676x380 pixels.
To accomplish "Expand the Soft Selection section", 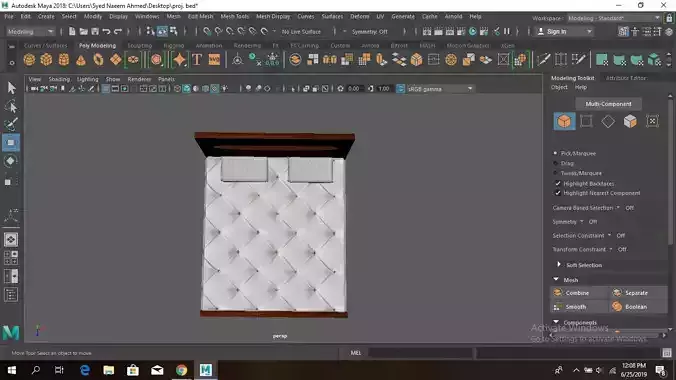I will (559, 264).
